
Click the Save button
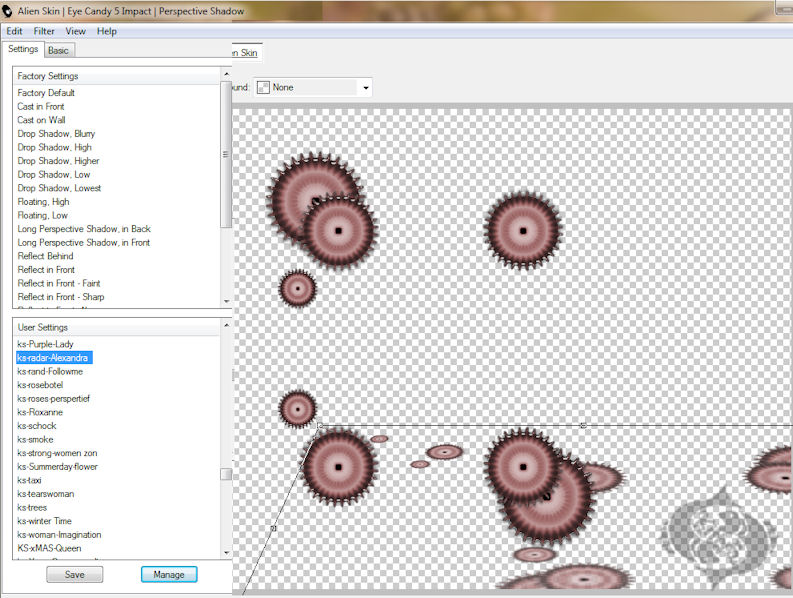[75, 575]
